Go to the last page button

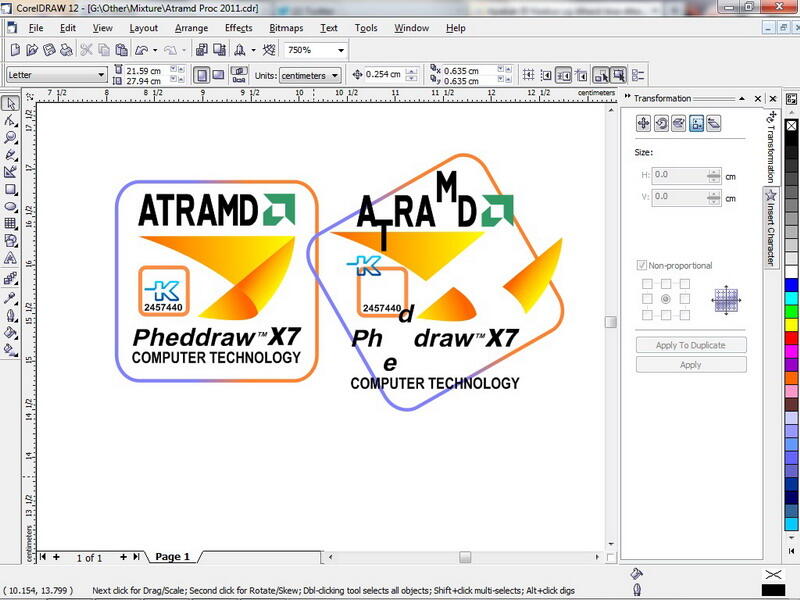pos(136,557)
